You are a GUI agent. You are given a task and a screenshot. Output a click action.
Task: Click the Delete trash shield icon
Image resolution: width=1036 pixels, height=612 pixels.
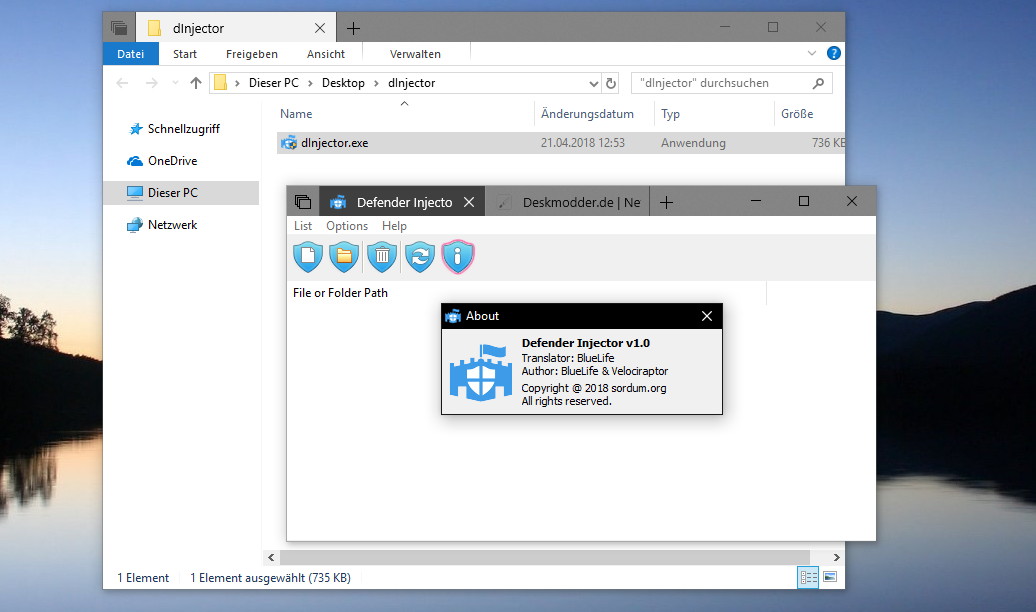(382, 256)
